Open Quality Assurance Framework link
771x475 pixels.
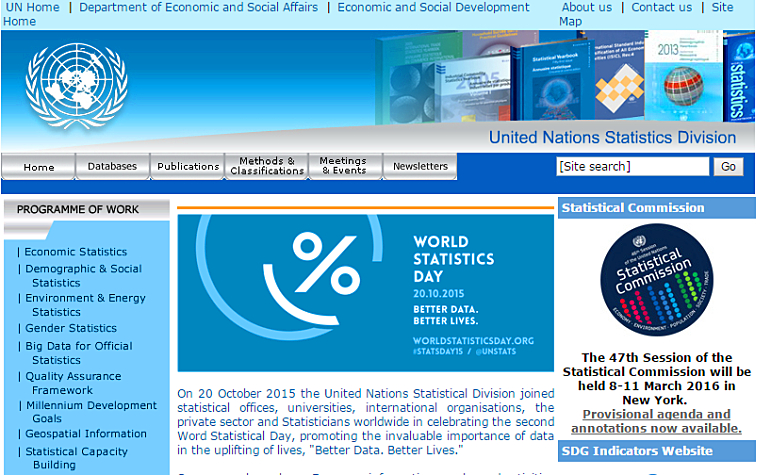[x=73, y=383]
